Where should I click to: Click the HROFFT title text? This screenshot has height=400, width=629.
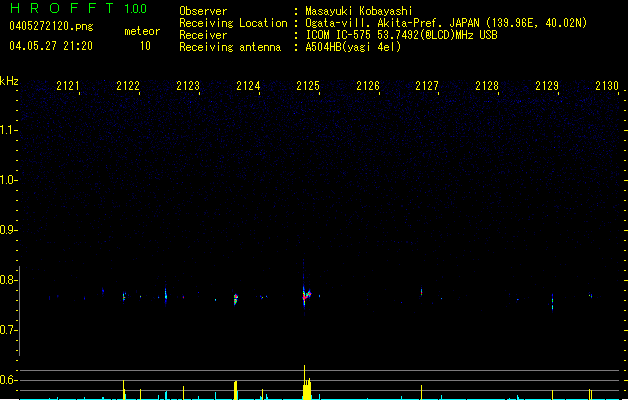(62, 8)
